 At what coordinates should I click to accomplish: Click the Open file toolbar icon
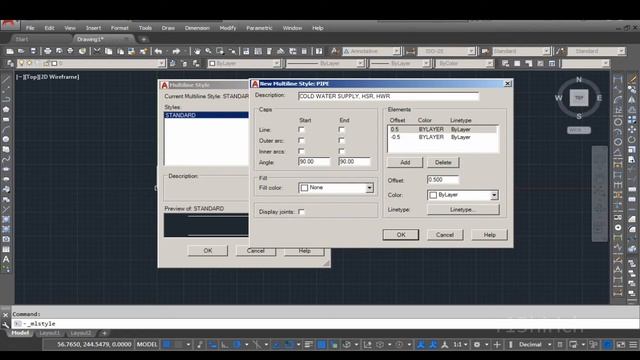pos(21,51)
